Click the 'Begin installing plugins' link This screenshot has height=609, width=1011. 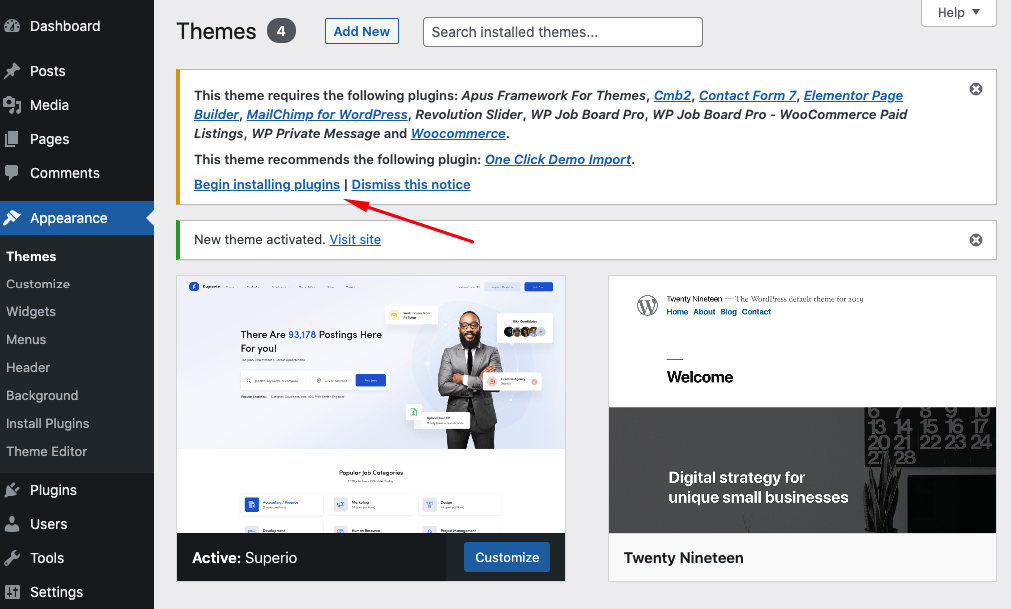pos(267,184)
